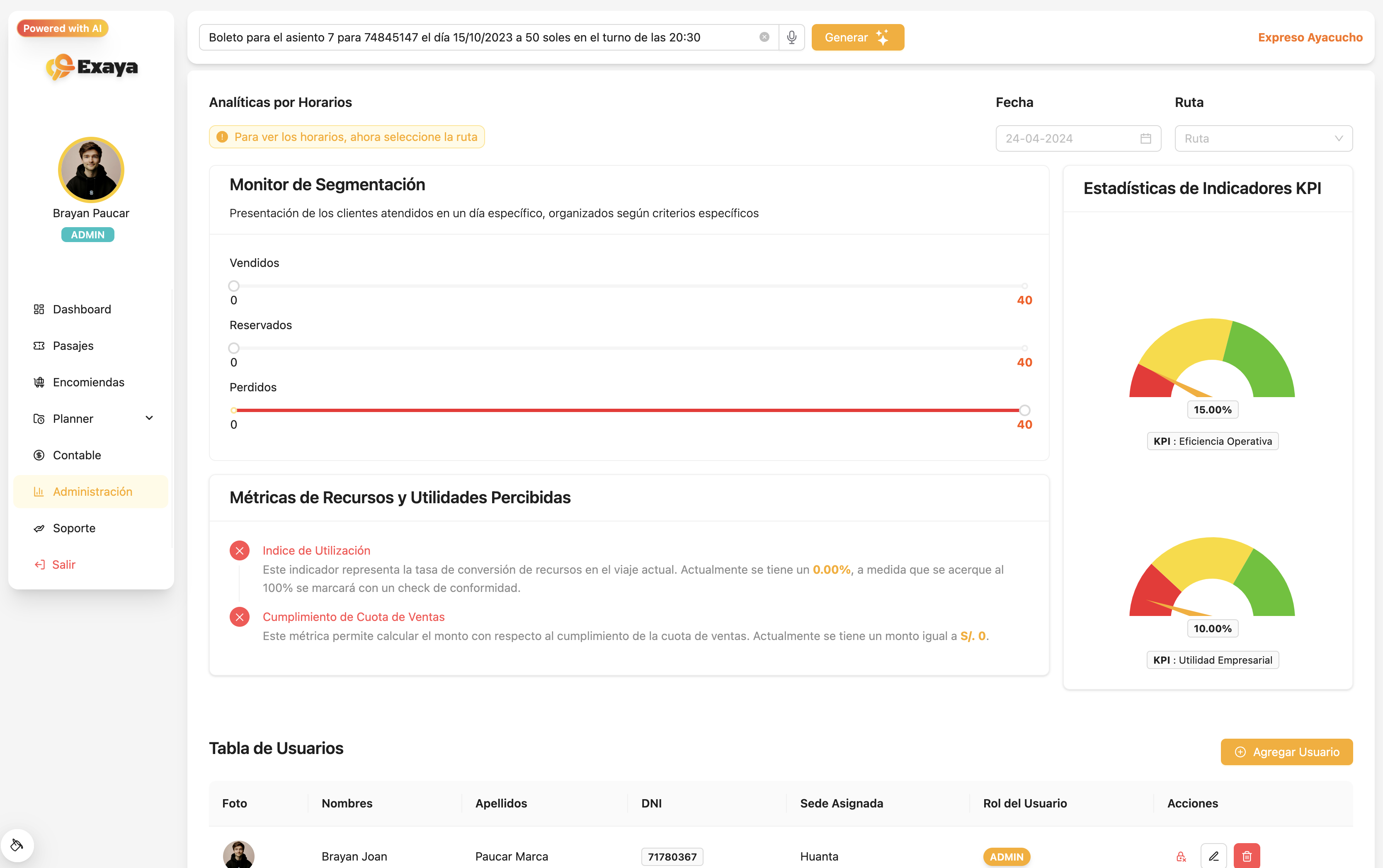
Task: Click the red trash delete icon
Action: point(1246,856)
